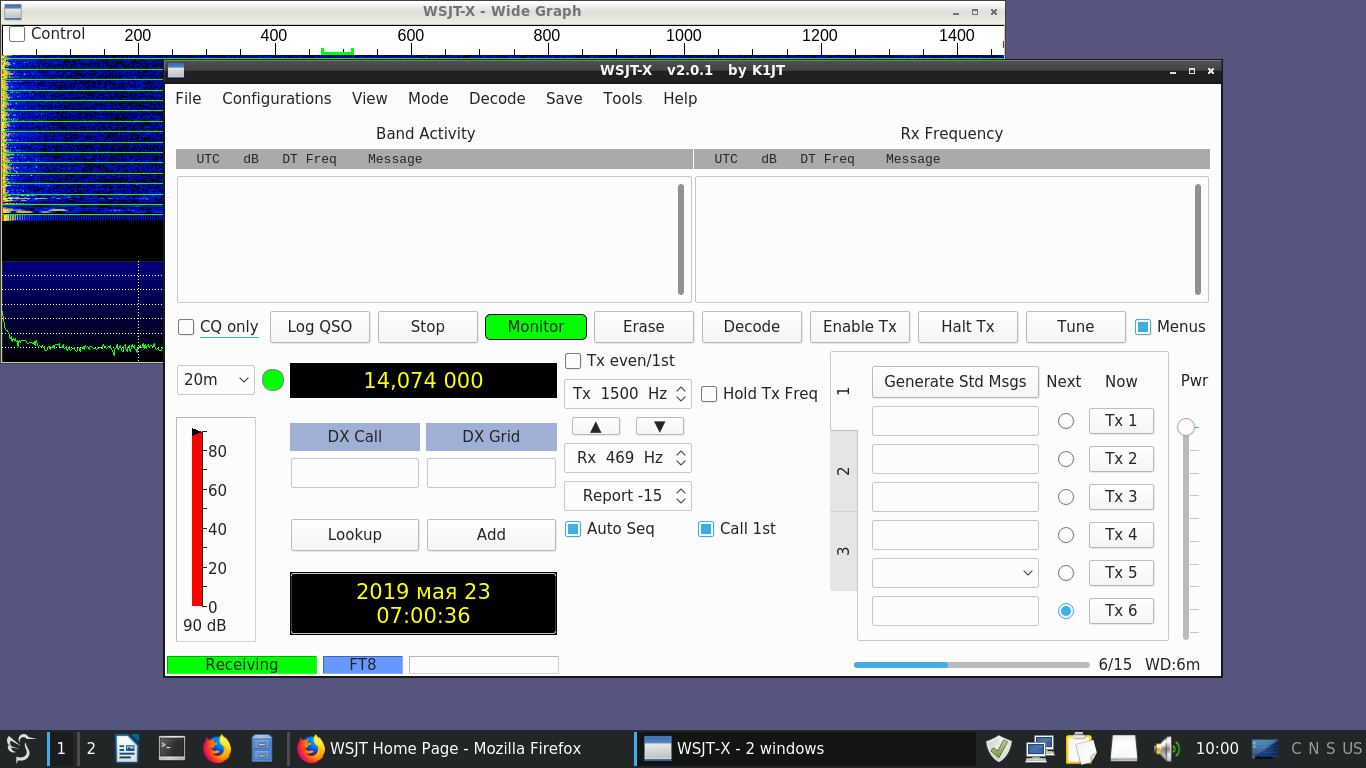Uncheck the Call 1st option
The height and width of the screenshot is (768, 1366).
coord(706,529)
